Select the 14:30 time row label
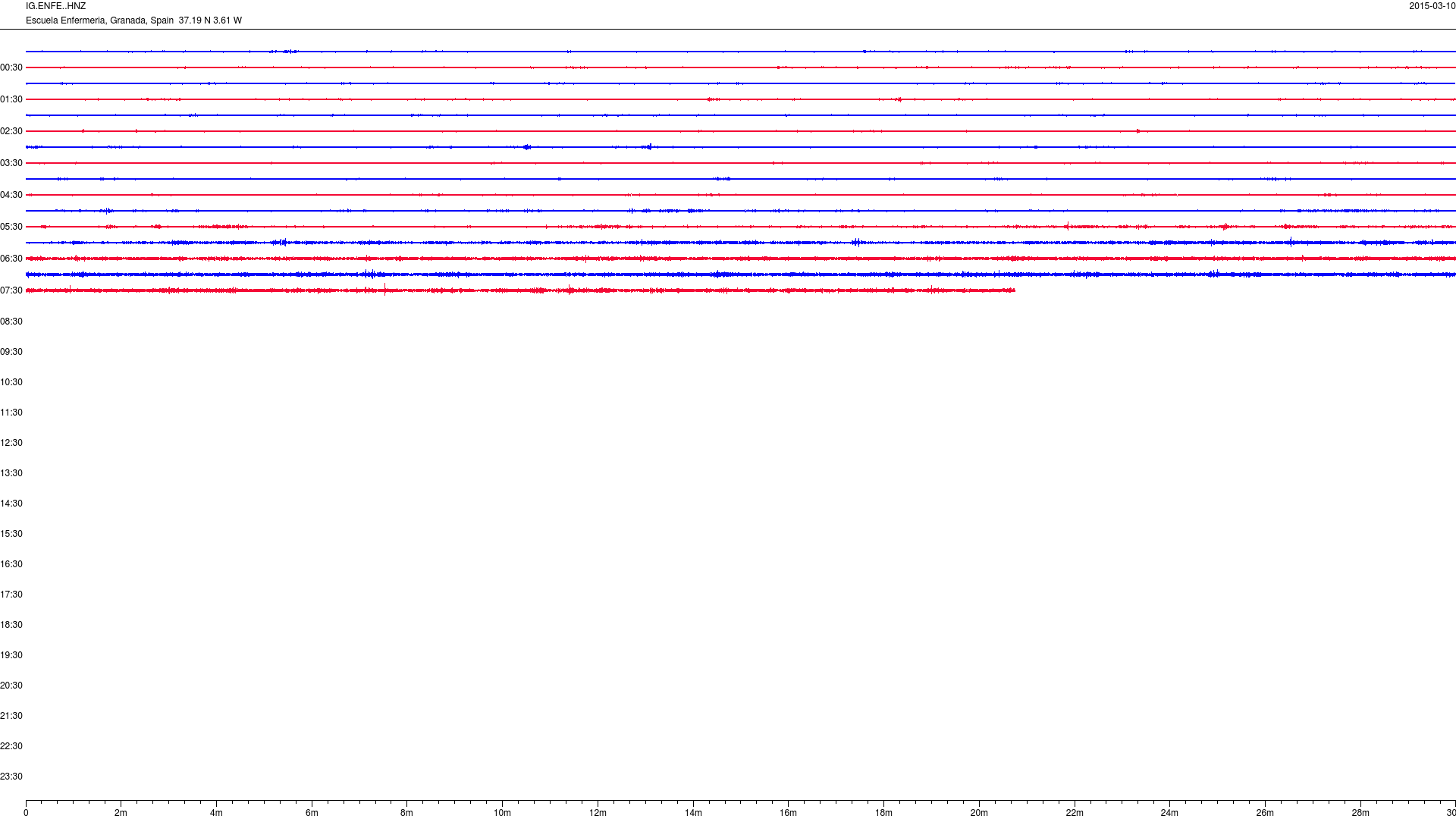The image size is (1456, 819). [x=11, y=504]
